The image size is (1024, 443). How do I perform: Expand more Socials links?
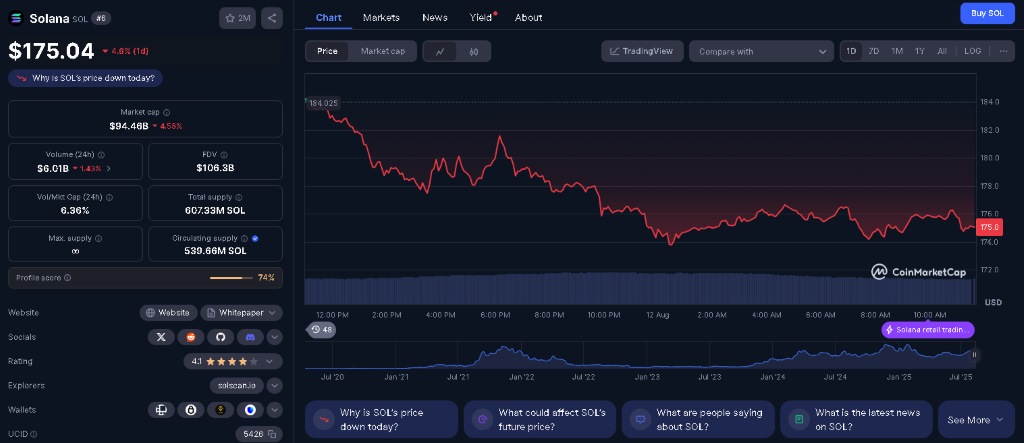(x=274, y=337)
